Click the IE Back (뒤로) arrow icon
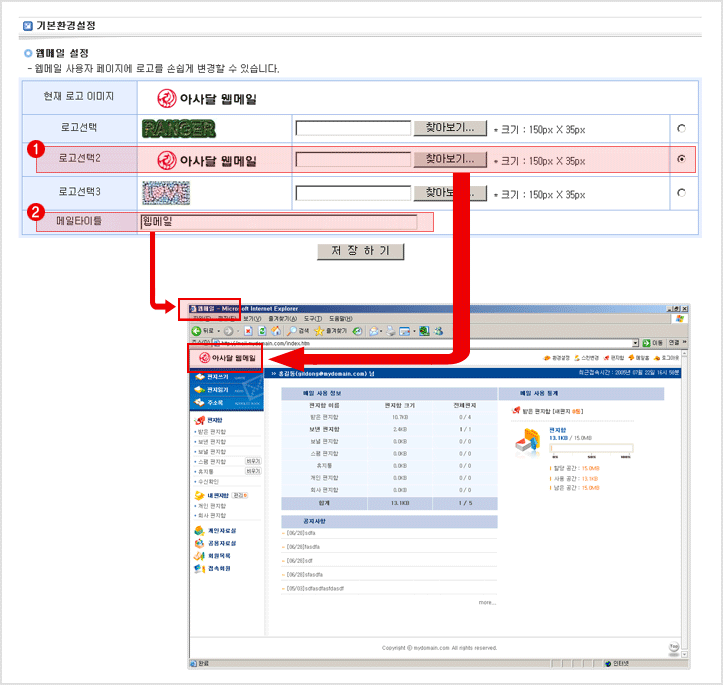The height and width of the screenshot is (685, 723). (198, 330)
